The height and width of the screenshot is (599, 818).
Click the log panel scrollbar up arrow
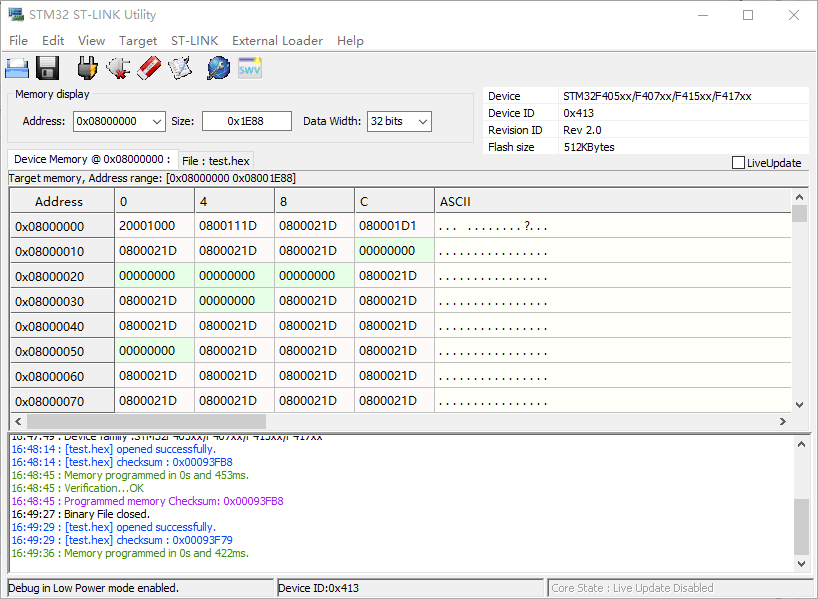(x=801, y=444)
